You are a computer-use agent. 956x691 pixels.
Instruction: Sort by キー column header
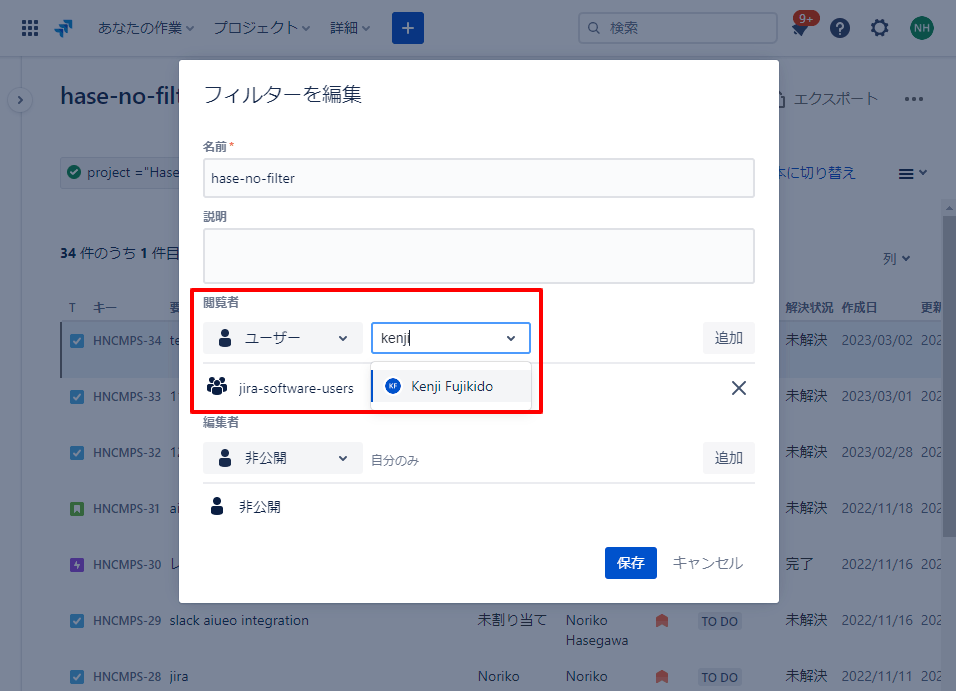tap(104, 308)
